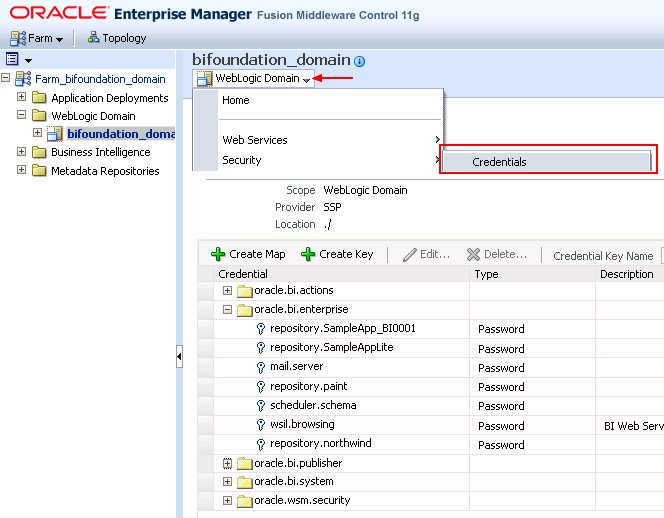Collapse the left navigation pane splitter

179,355
